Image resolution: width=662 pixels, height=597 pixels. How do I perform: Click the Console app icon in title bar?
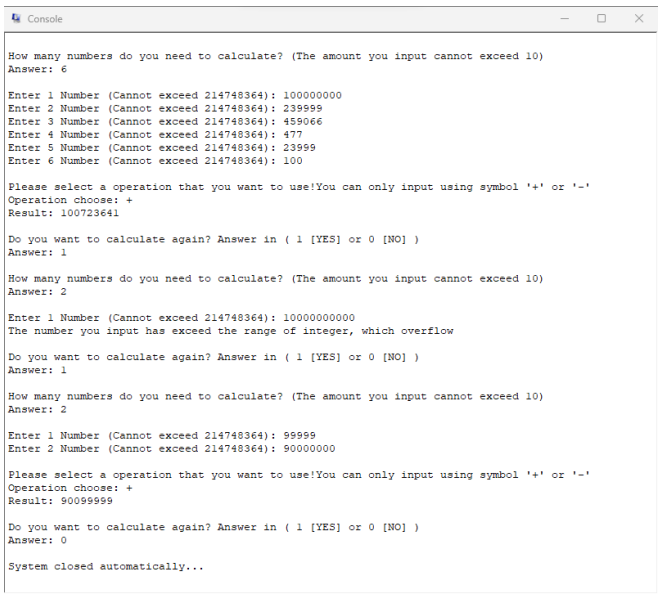pos(16,19)
